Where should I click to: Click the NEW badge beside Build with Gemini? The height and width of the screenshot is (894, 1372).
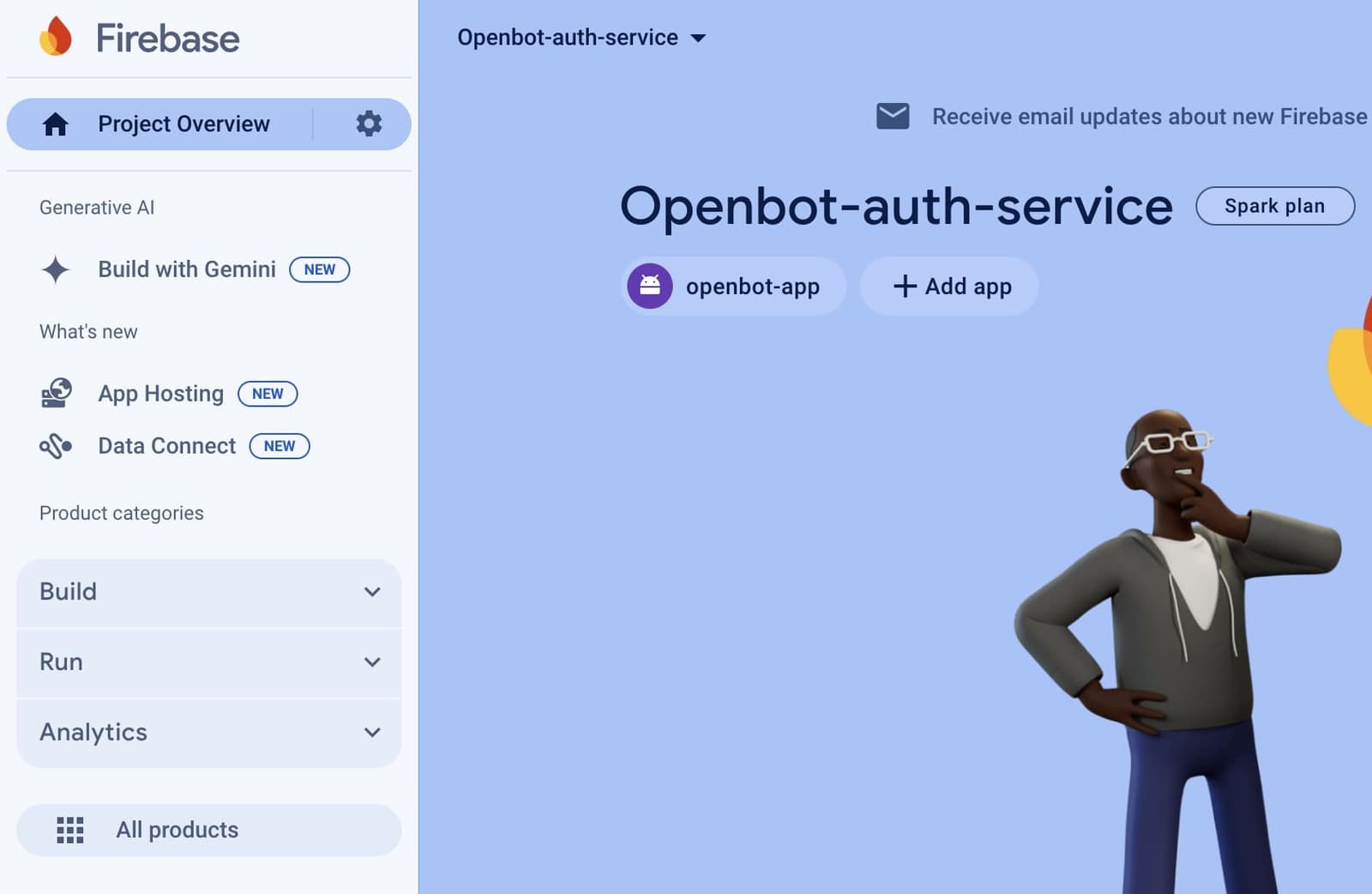pyautogui.click(x=320, y=269)
